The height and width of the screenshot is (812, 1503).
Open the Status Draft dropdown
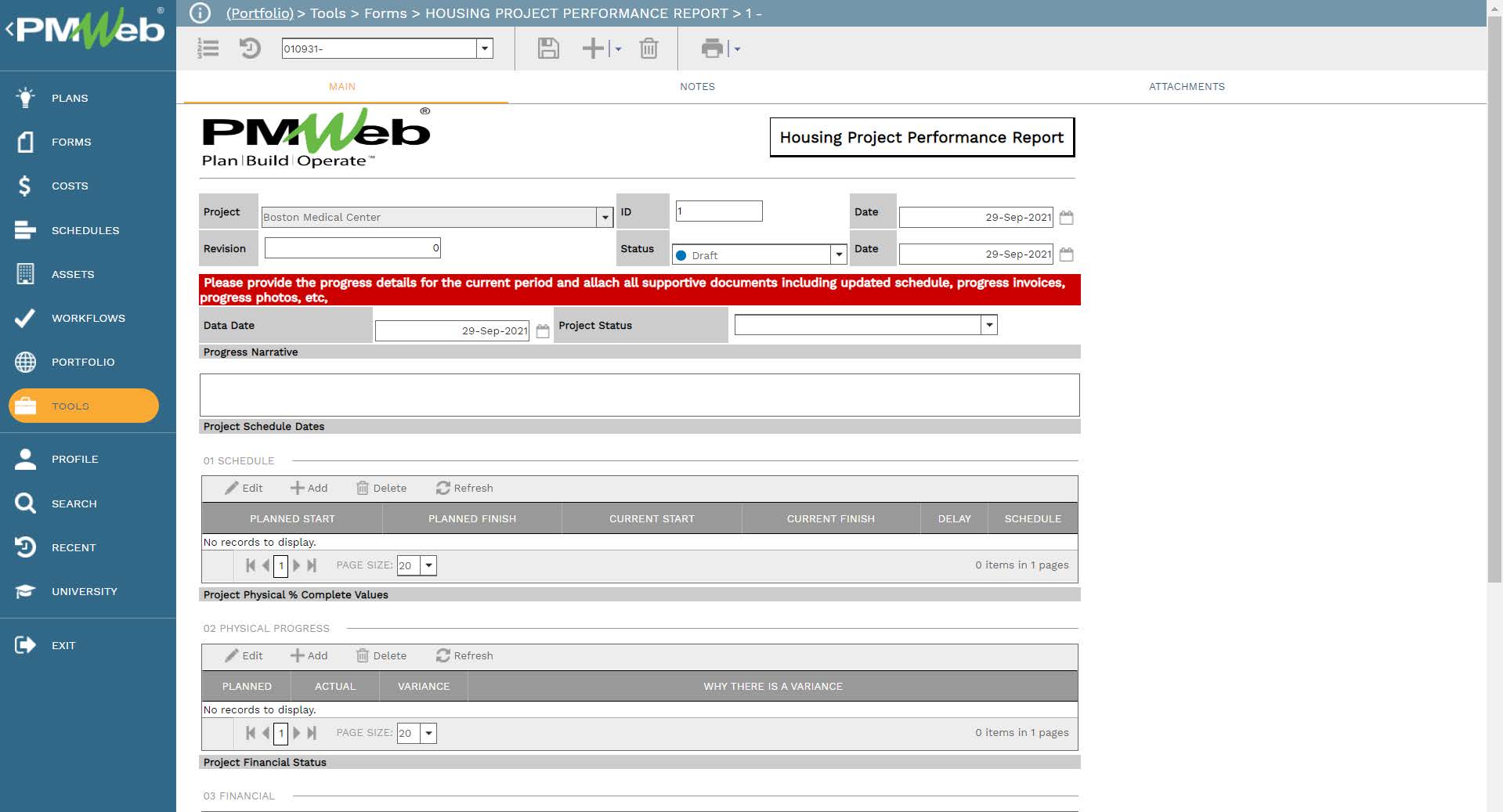(x=839, y=254)
